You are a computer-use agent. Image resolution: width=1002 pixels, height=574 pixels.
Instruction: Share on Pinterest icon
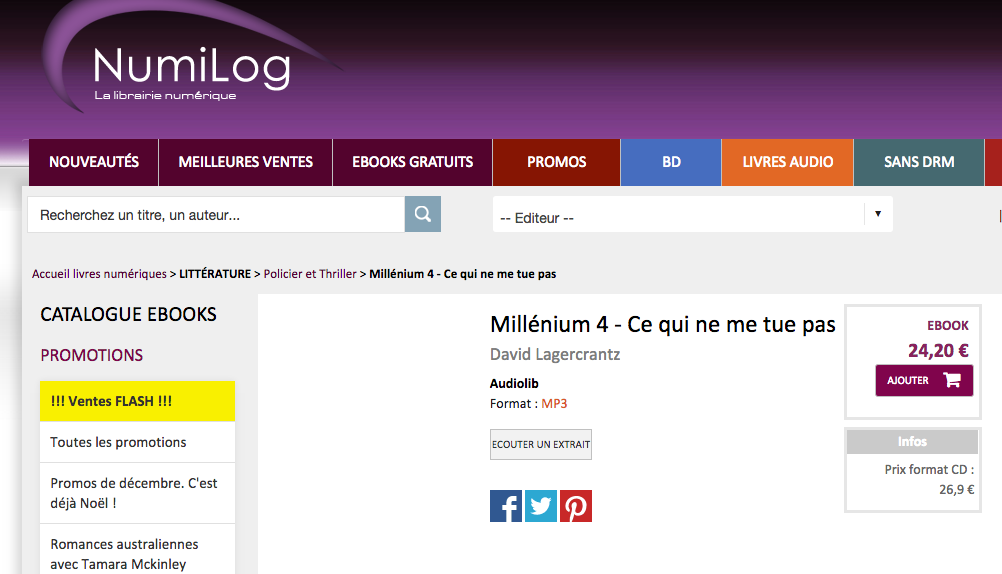click(x=576, y=506)
